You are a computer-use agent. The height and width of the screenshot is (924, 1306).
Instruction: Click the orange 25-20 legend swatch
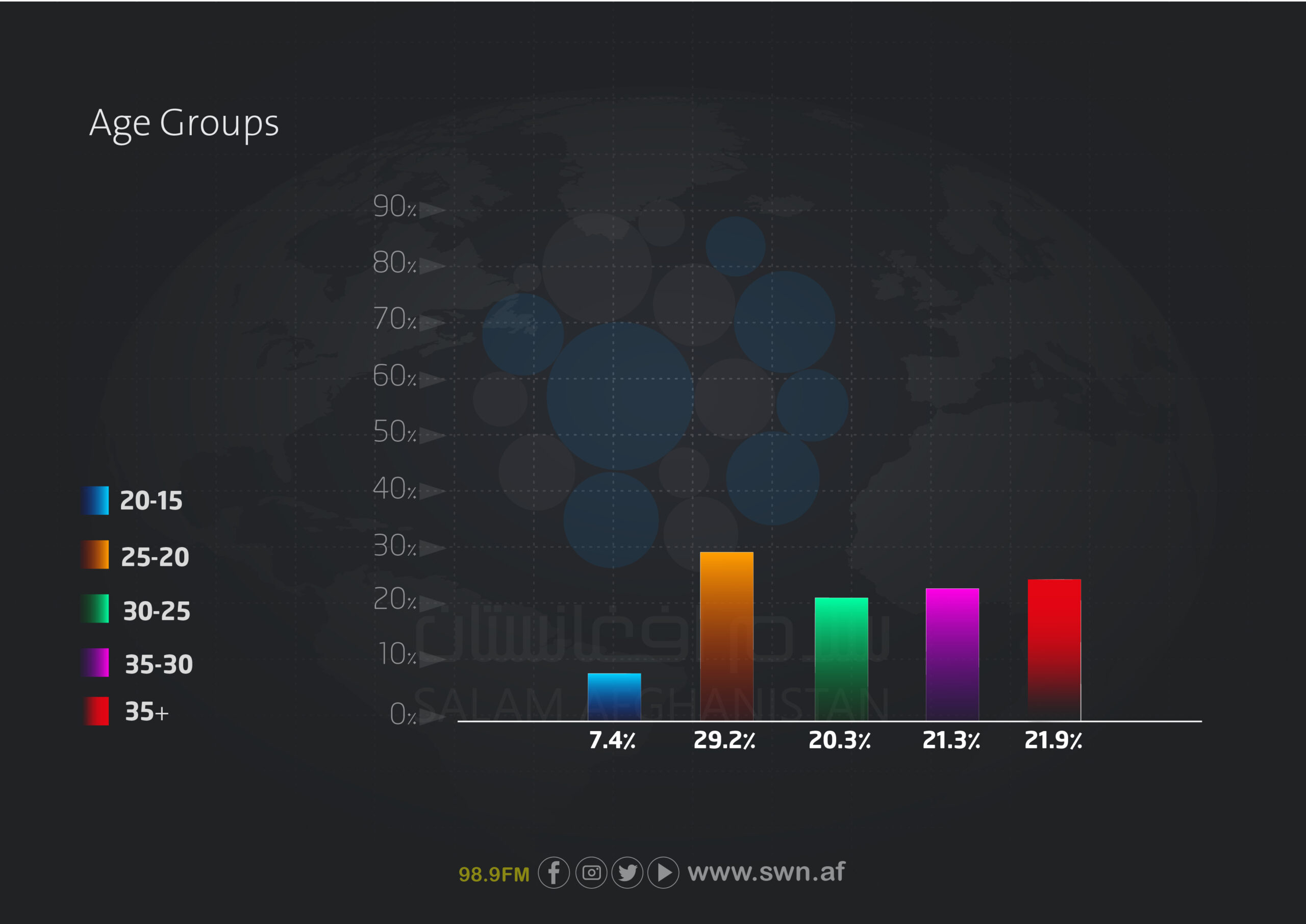point(95,555)
